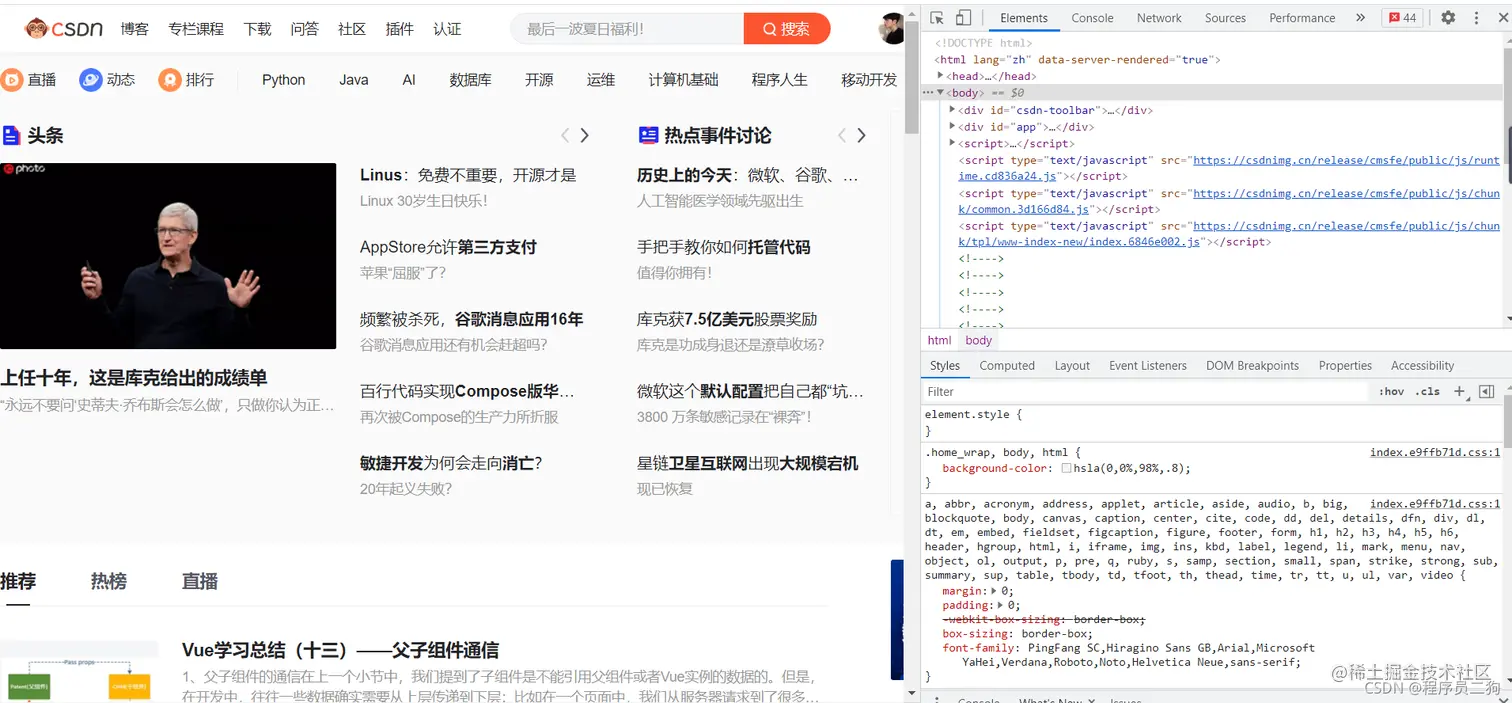Open the Tim Cook headline thumbnail
This screenshot has height=703, width=1512.
coord(168,256)
